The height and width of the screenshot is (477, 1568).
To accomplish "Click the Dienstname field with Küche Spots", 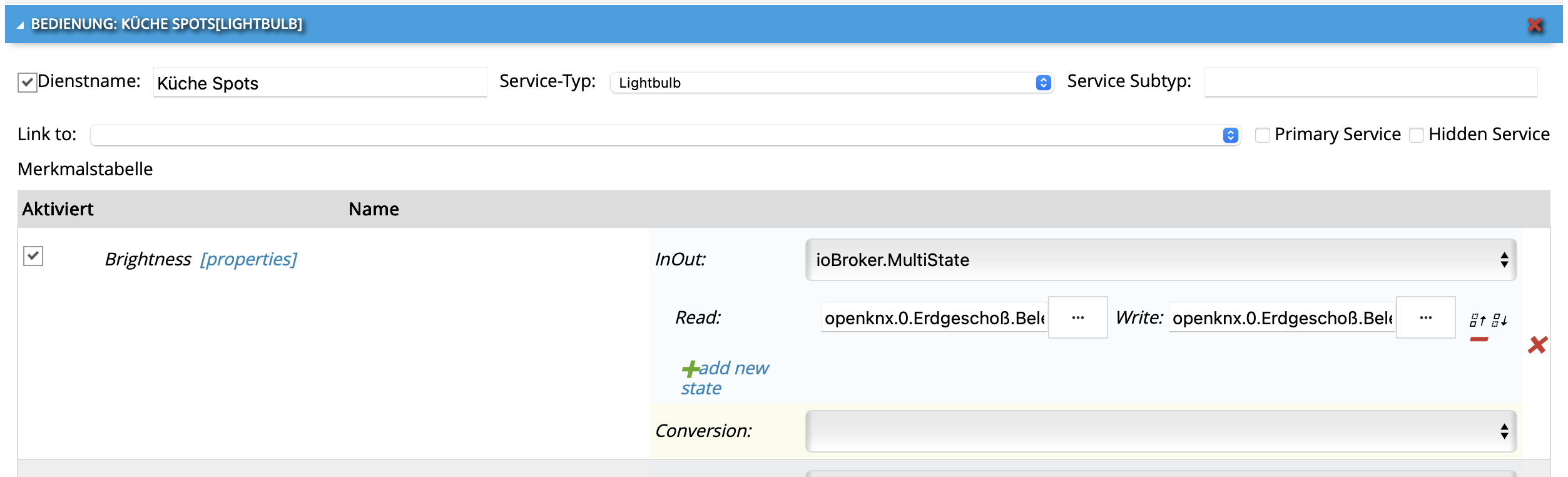I will tap(320, 83).
